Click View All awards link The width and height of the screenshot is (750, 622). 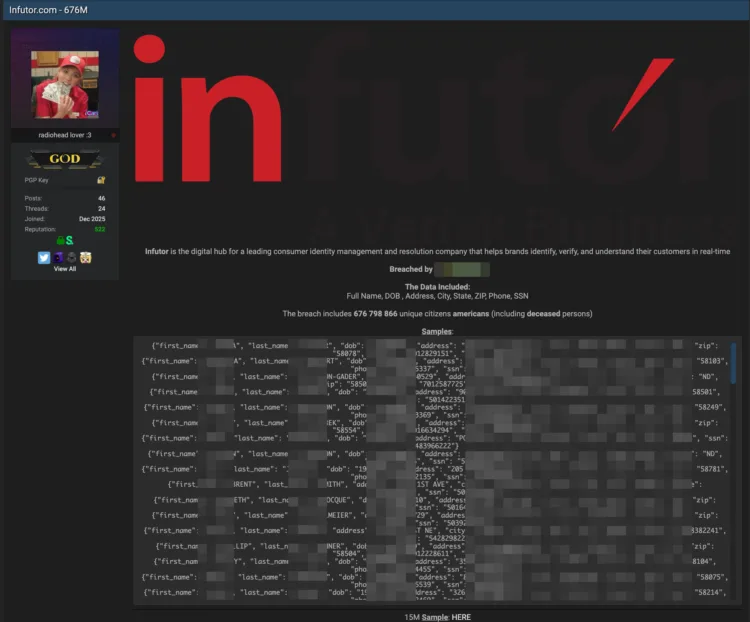coord(65,269)
